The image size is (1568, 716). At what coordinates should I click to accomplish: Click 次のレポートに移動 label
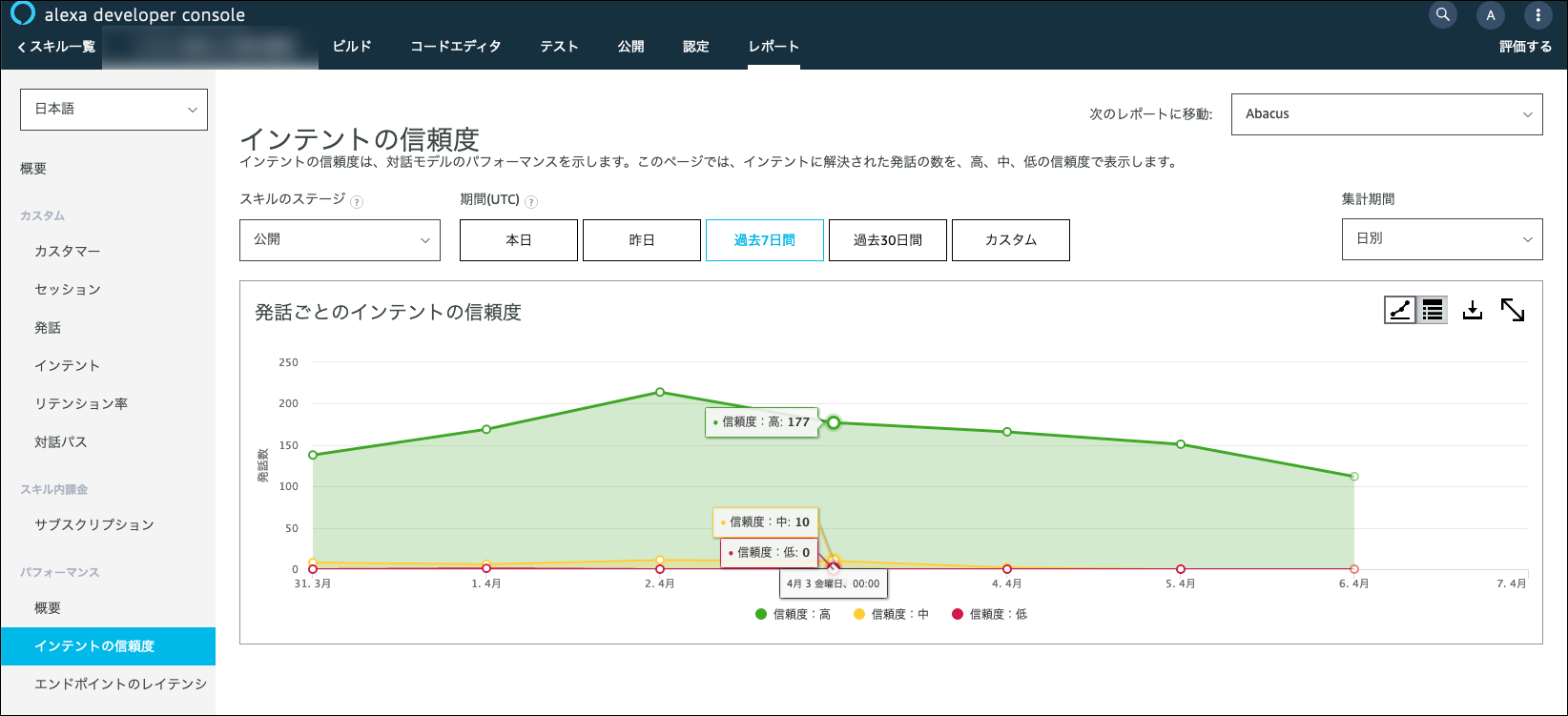tap(1151, 114)
